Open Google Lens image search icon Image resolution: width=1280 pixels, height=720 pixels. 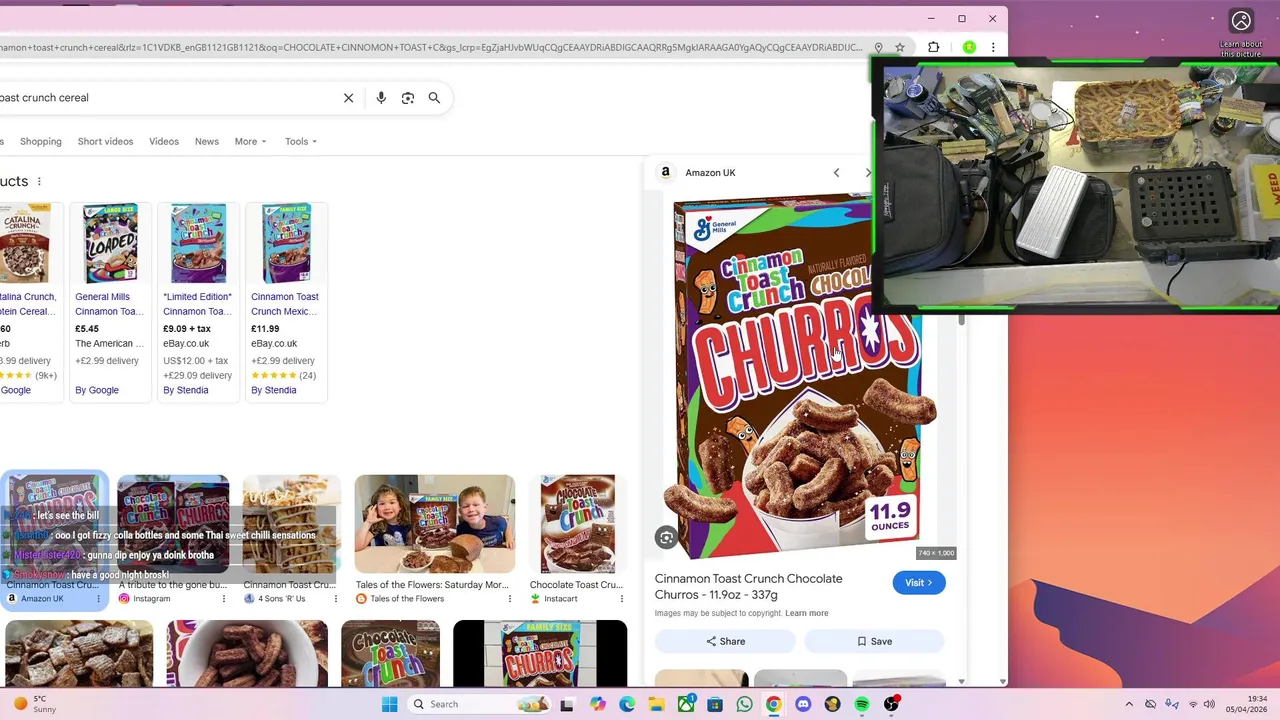click(x=408, y=98)
